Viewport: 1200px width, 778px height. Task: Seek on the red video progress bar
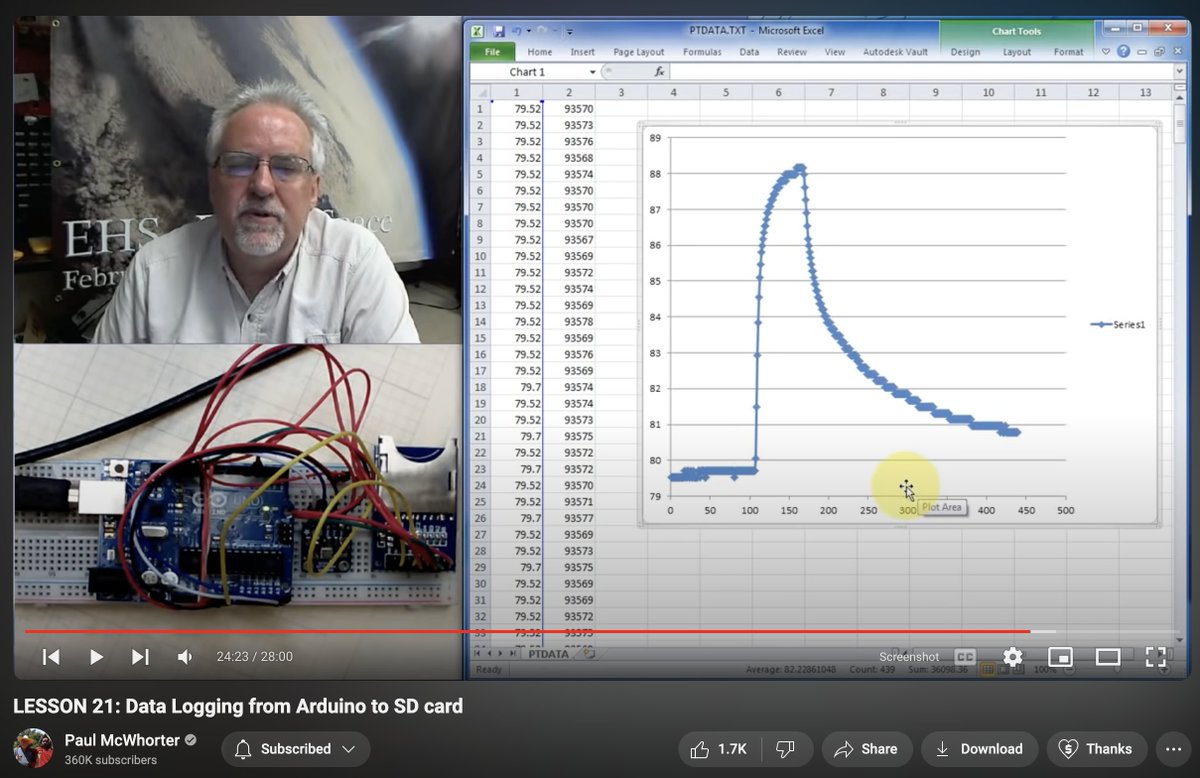pos(527,631)
